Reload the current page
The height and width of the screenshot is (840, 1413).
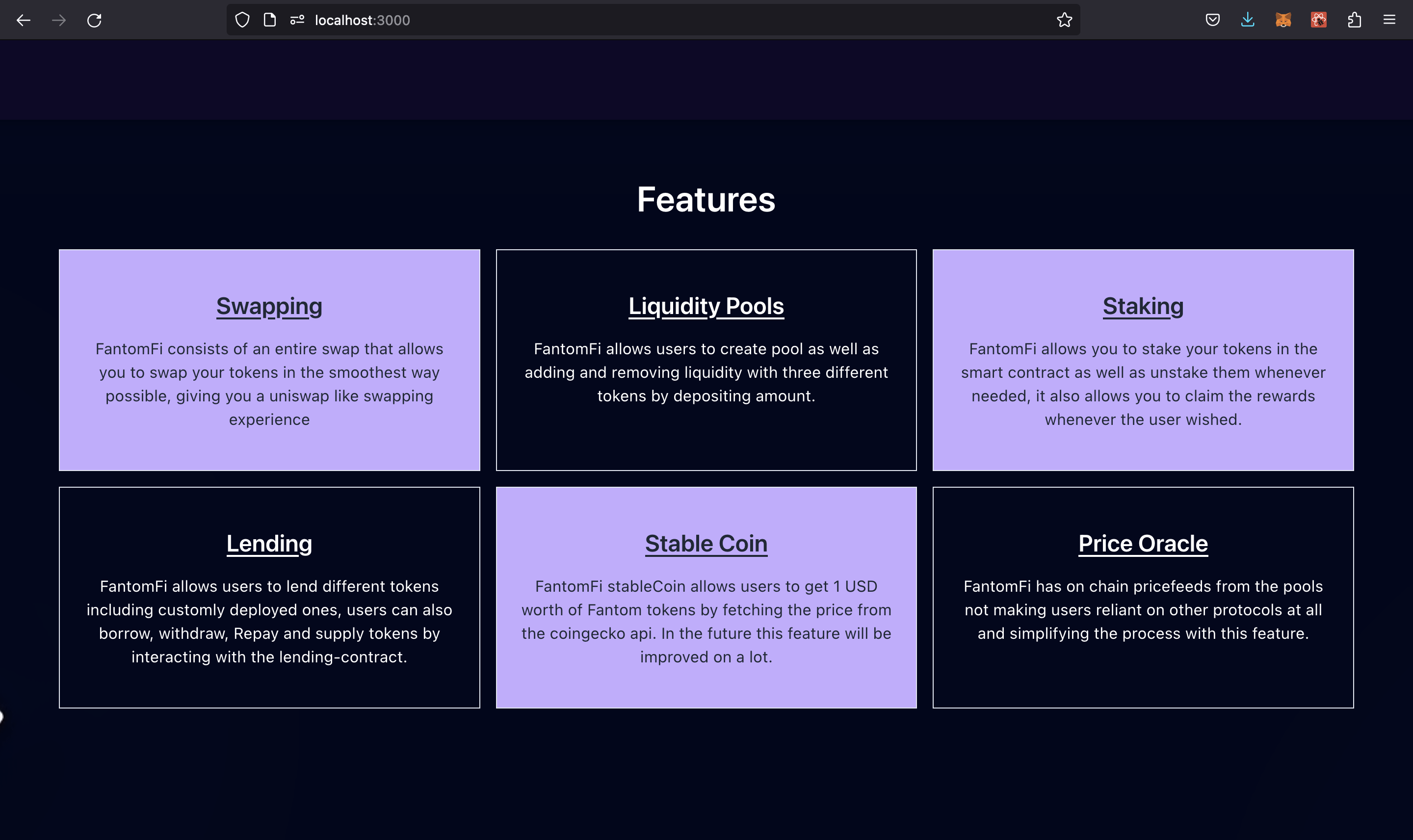95,21
